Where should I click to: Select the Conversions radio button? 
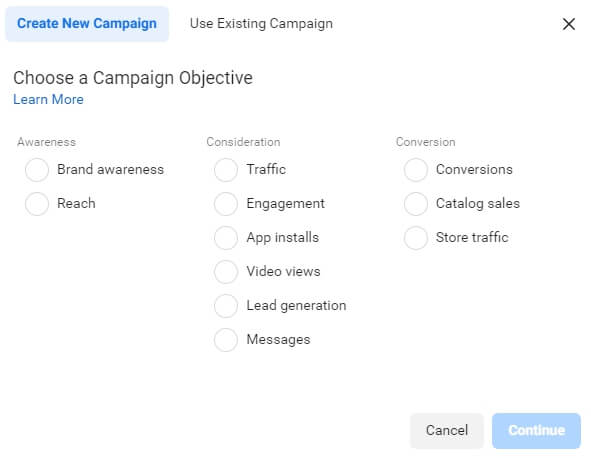click(416, 170)
